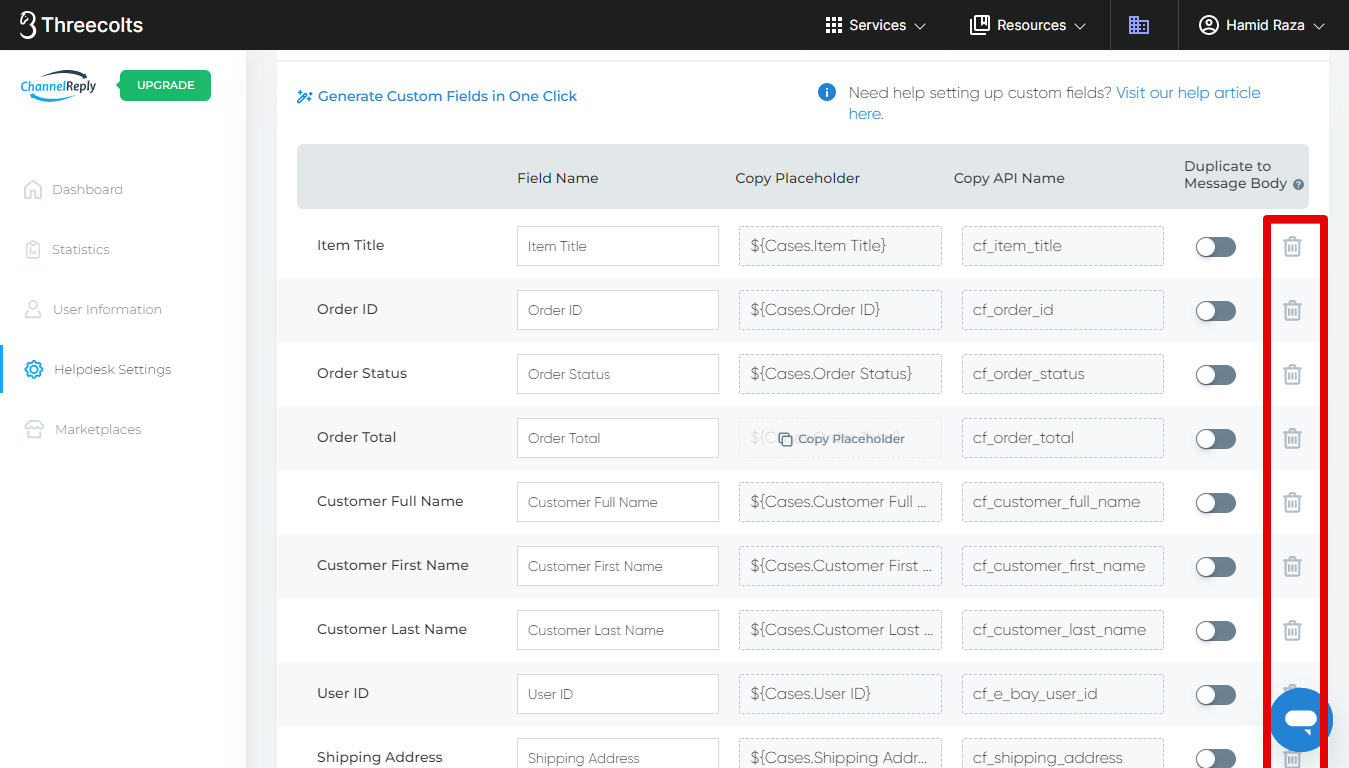
Task: Click the Item Title field name input
Action: pos(618,246)
